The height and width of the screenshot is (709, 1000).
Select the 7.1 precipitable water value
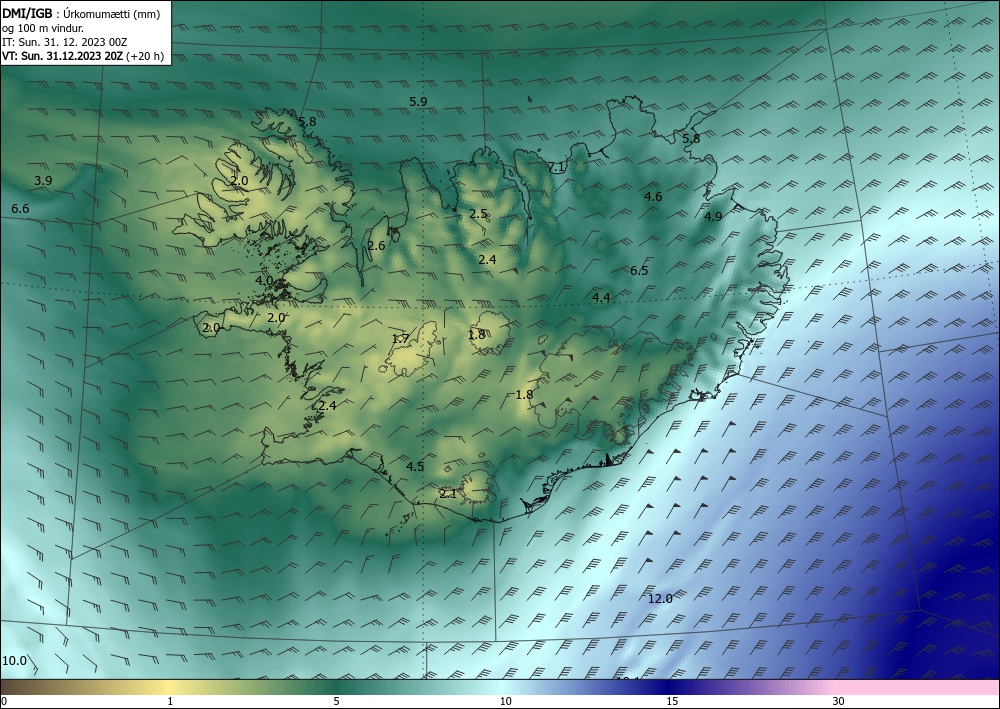[557, 167]
